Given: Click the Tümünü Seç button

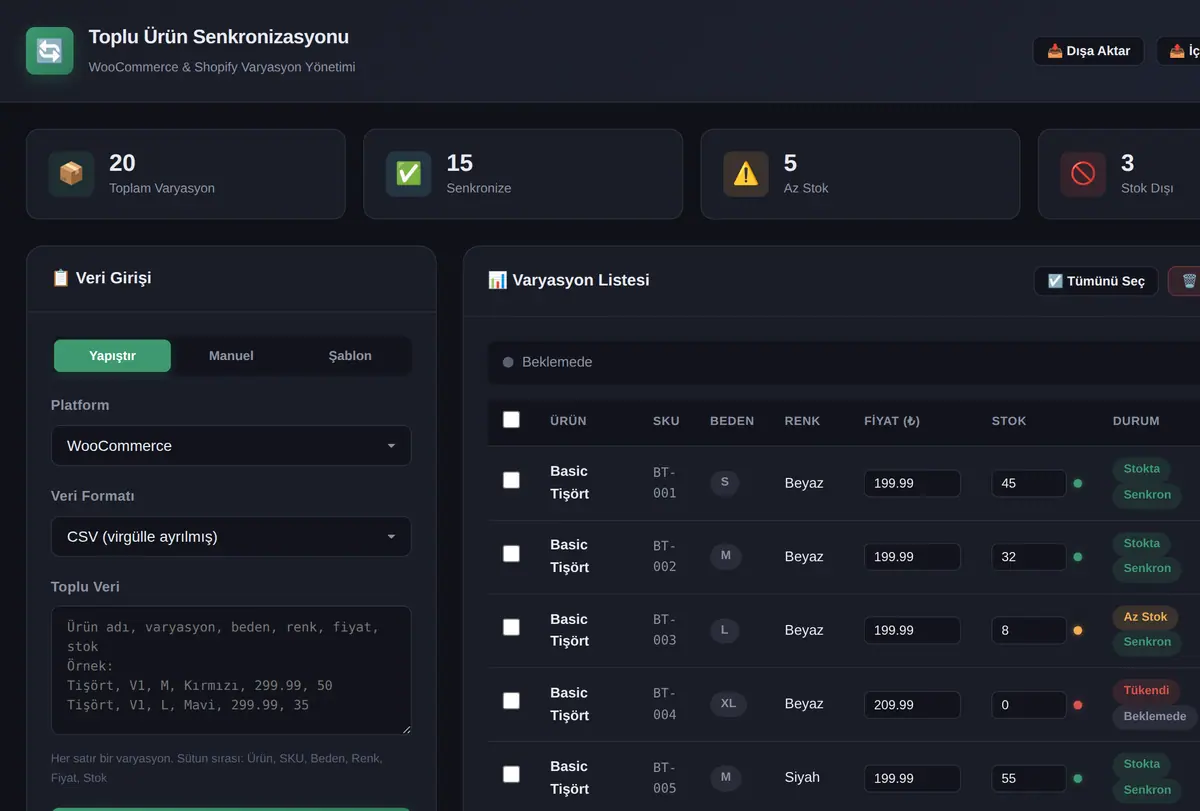Looking at the screenshot, I should click(1096, 281).
